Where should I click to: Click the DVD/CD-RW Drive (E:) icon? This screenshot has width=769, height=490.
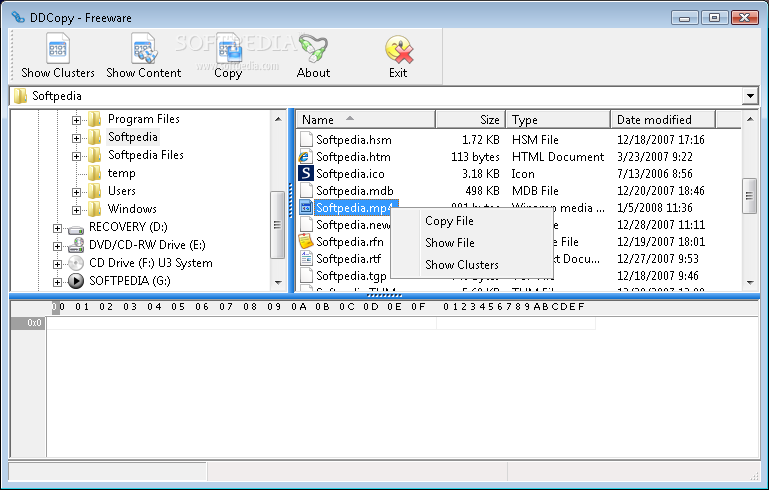pos(76,245)
